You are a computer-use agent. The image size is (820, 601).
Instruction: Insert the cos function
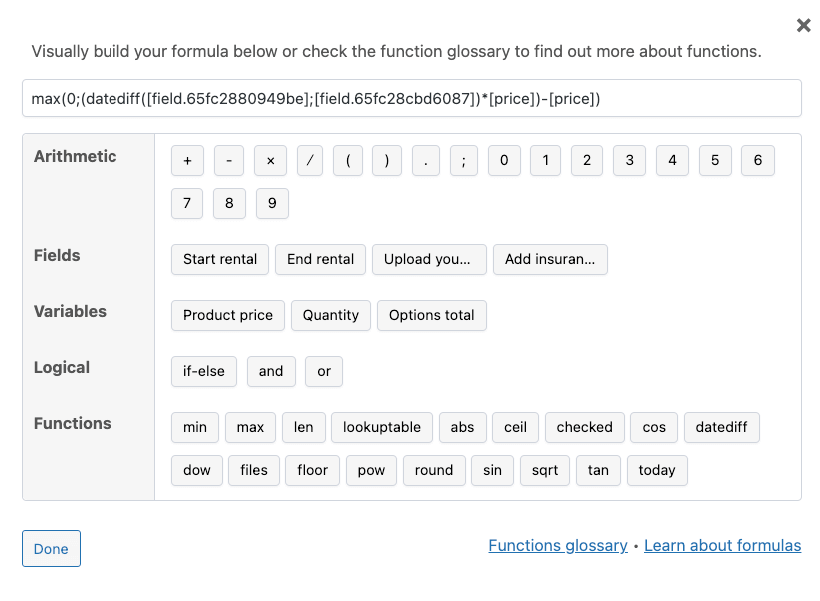(x=654, y=427)
